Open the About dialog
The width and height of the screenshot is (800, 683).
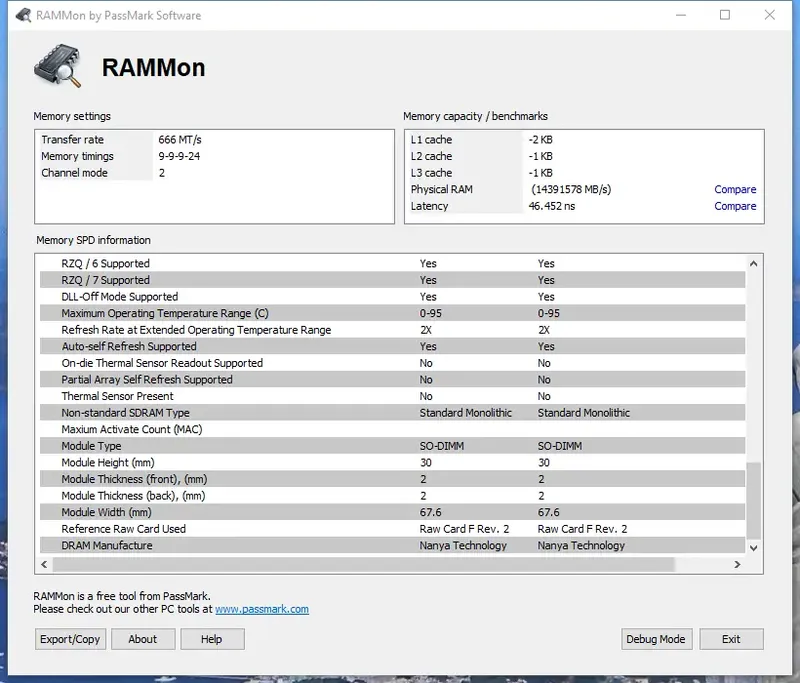tap(143, 639)
